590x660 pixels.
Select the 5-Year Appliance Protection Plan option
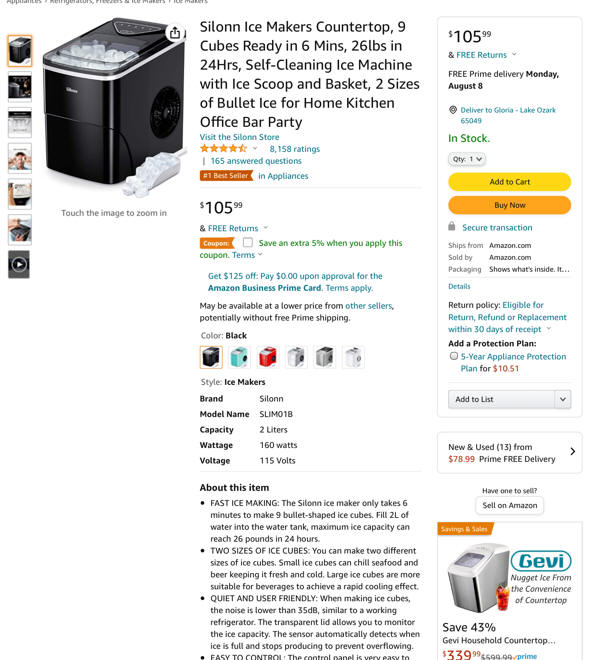(x=454, y=356)
